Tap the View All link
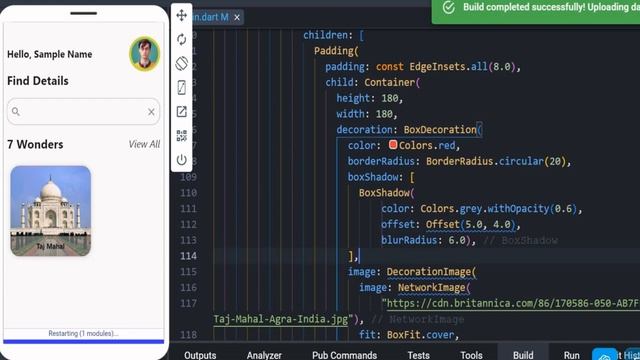 pos(144,144)
